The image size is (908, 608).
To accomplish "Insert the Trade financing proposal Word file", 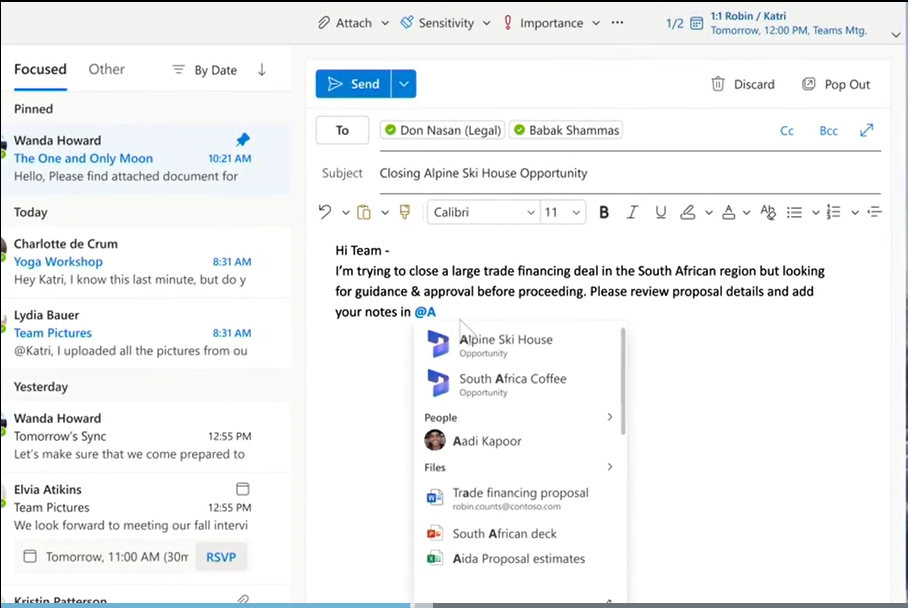I will click(519, 498).
